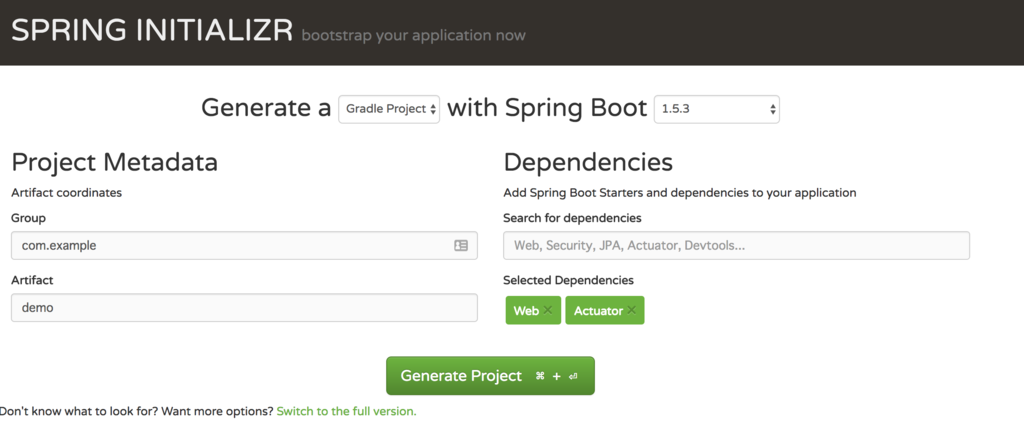Follow the Switch to the full version link
1024x438 pixels.
[x=346, y=411]
